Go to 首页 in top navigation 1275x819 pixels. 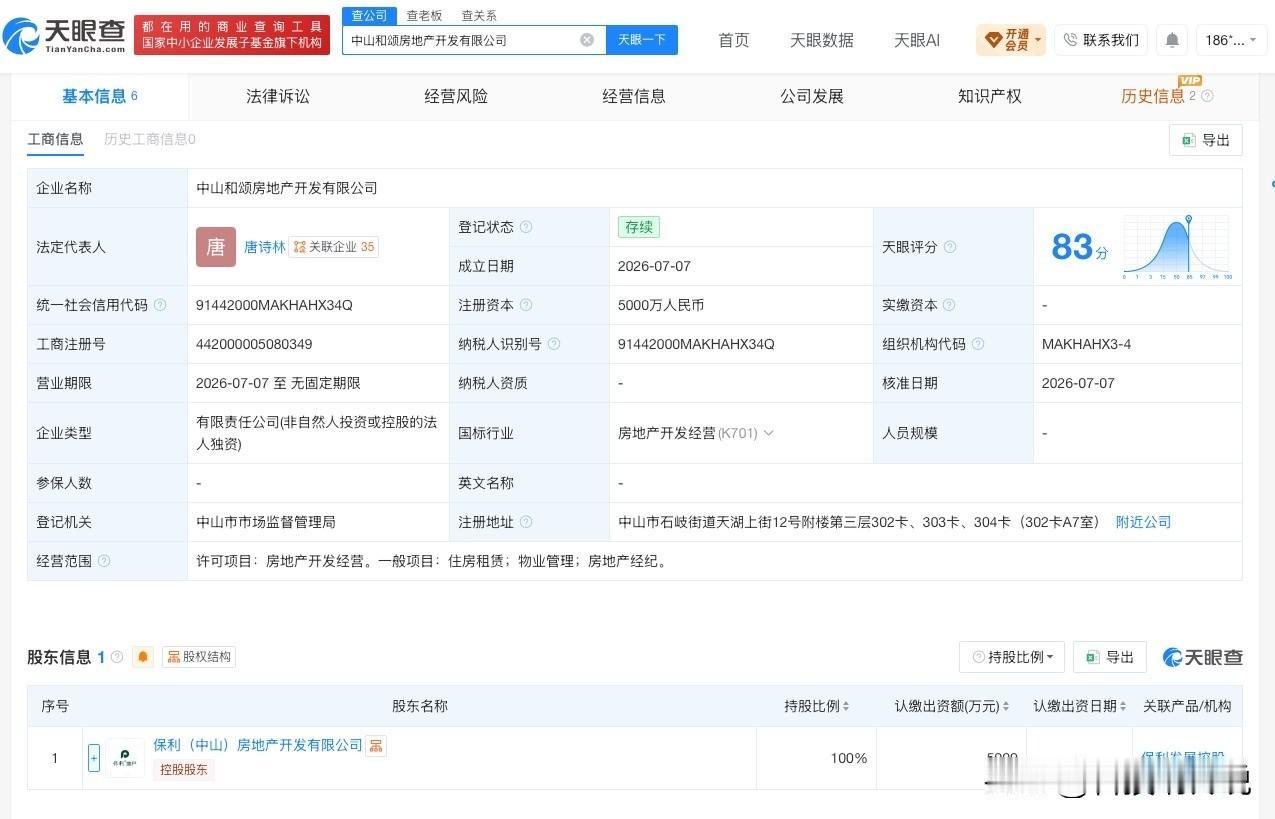[x=733, y=40]
